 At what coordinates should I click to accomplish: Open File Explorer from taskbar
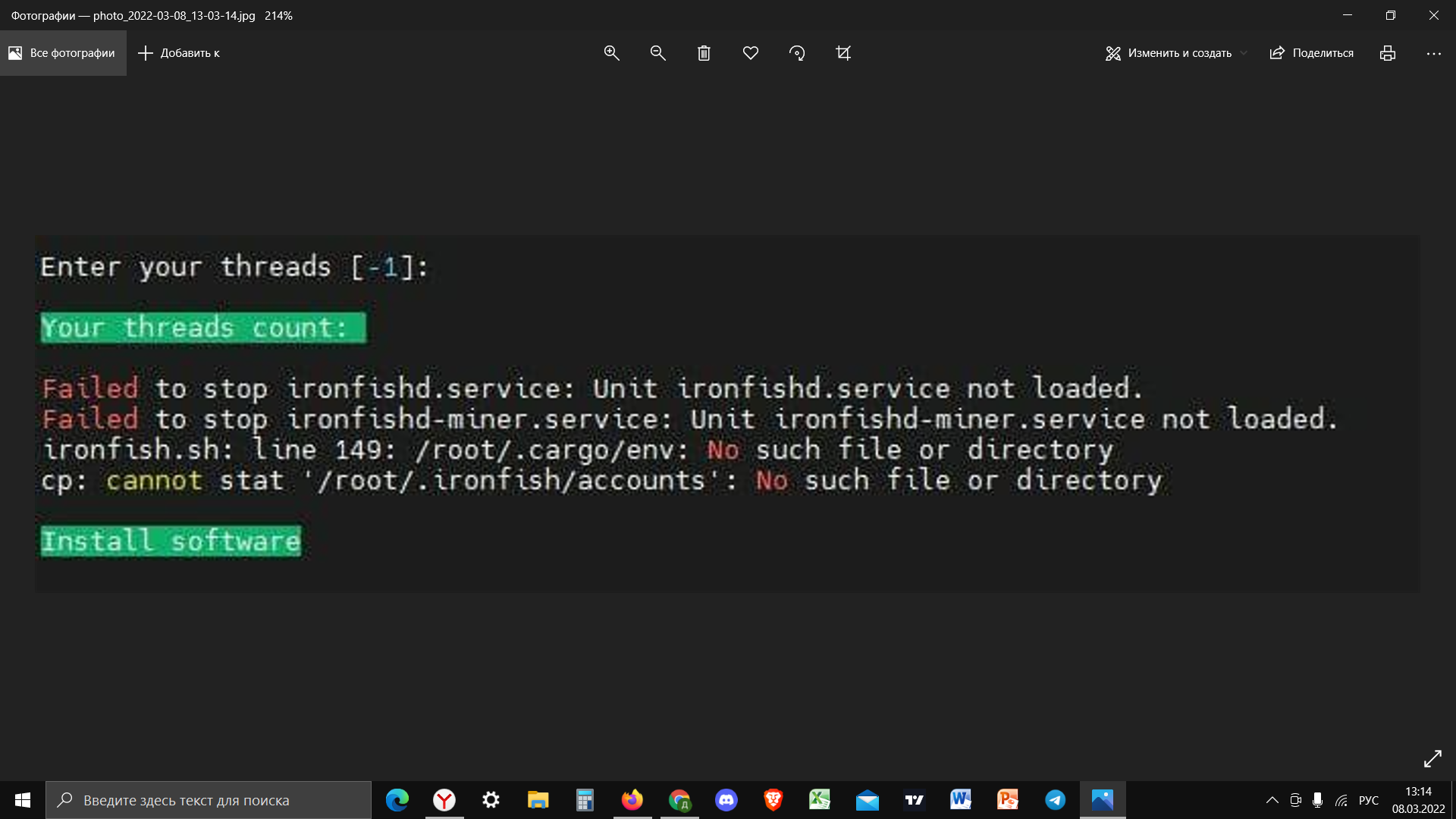[538, 800]
